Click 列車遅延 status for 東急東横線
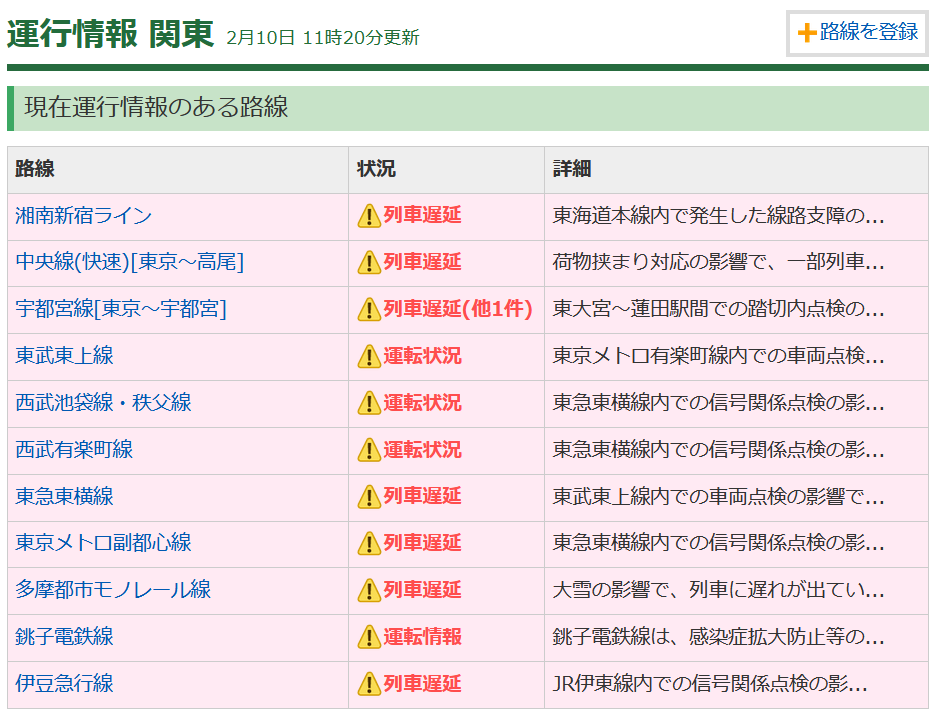 [x=423, y=496]
